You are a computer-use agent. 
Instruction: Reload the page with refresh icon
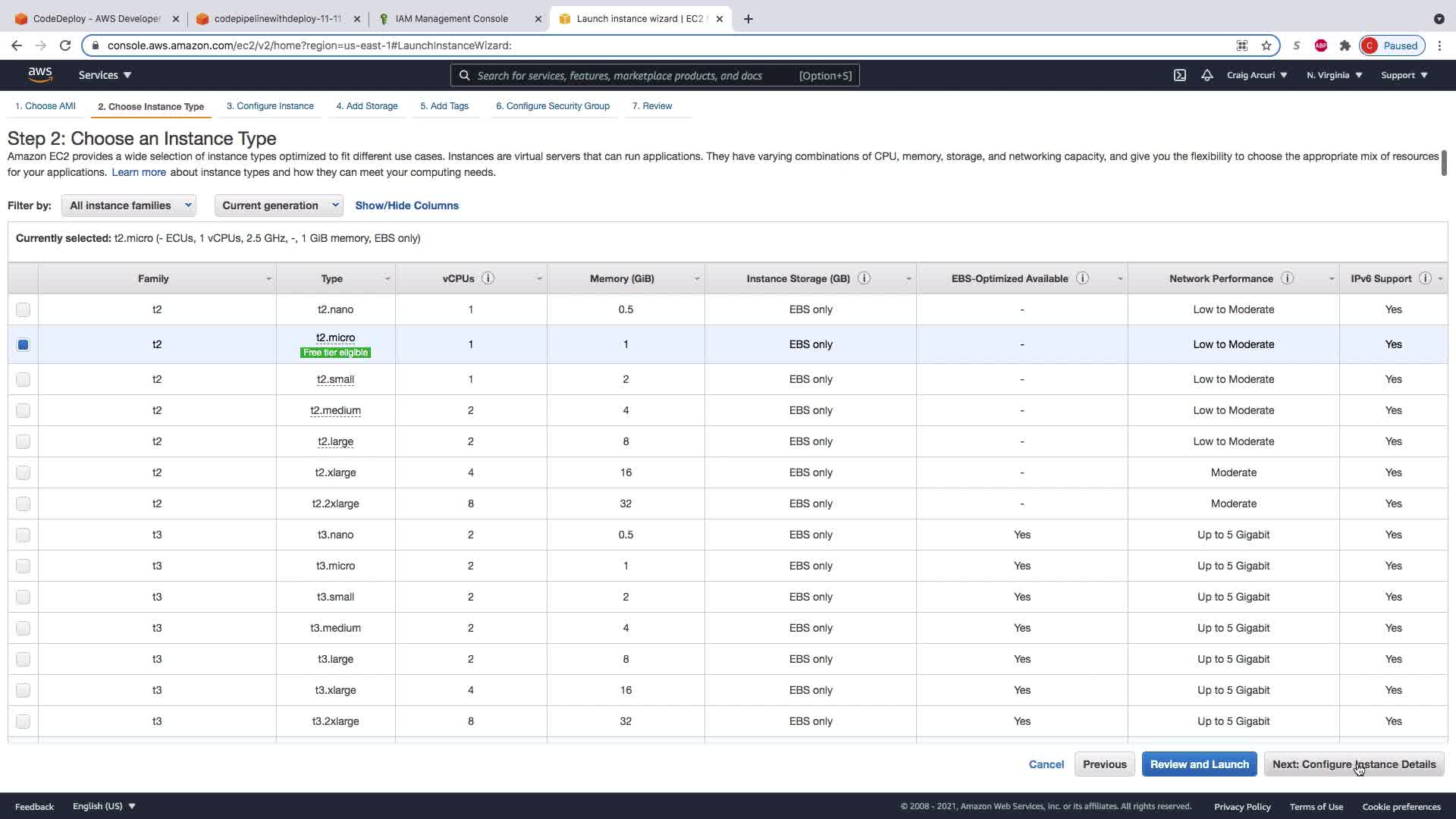(65, 45)
